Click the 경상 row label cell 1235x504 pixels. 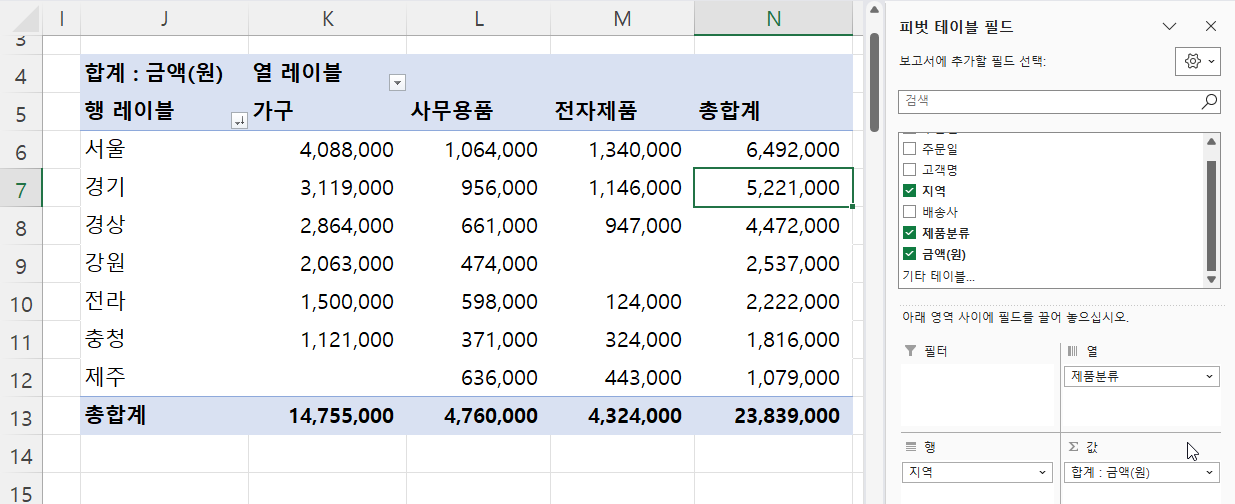pyautogui.click(x=165, y=226)
